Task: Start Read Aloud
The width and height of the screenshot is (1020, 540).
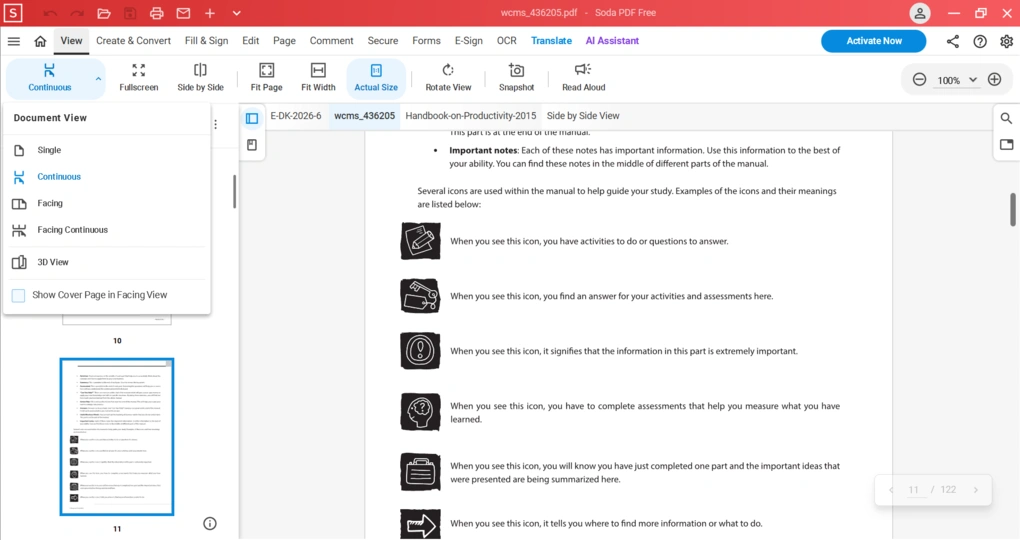Action: [x=584, y=77]
